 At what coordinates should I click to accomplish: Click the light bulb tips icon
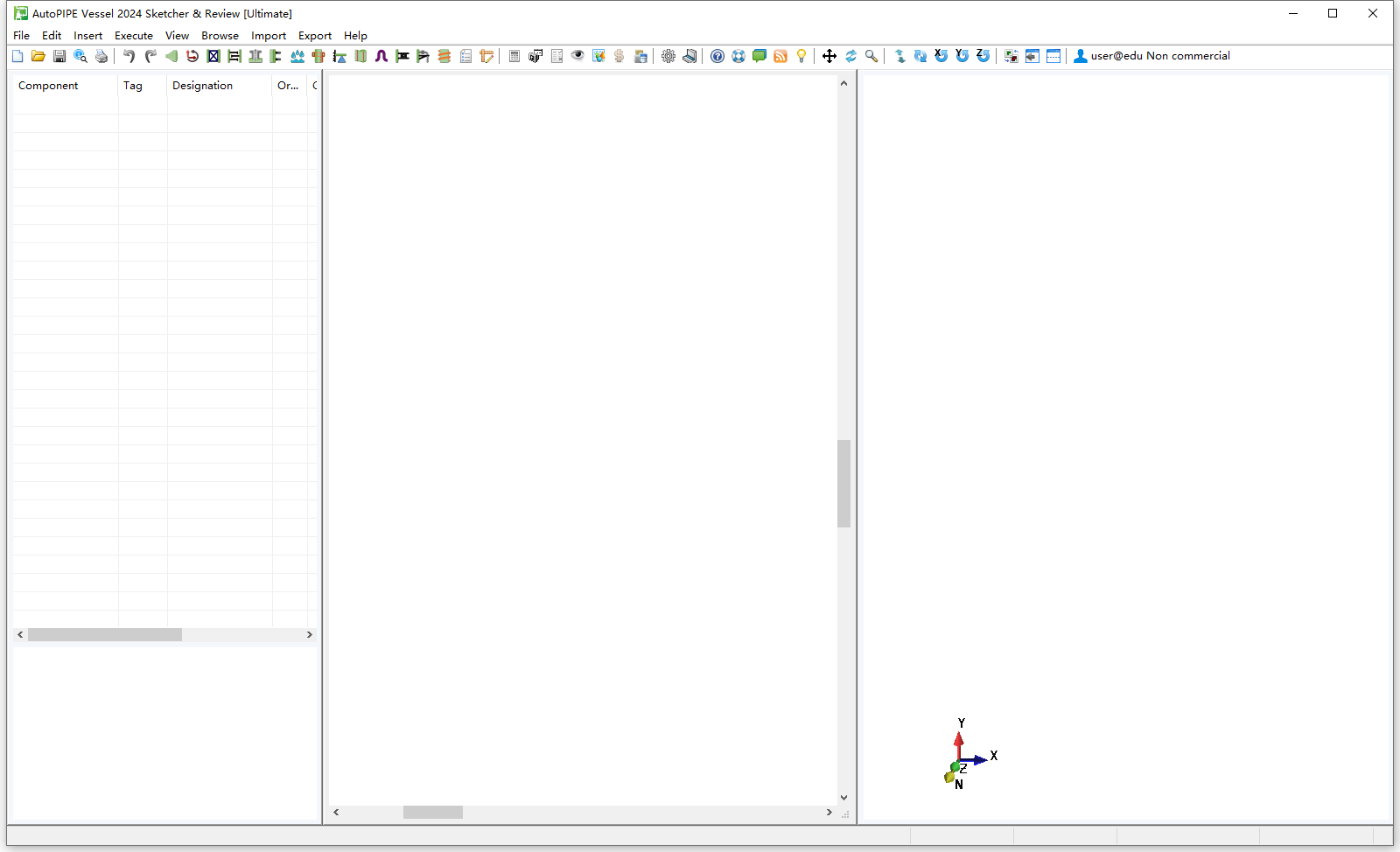801,56
